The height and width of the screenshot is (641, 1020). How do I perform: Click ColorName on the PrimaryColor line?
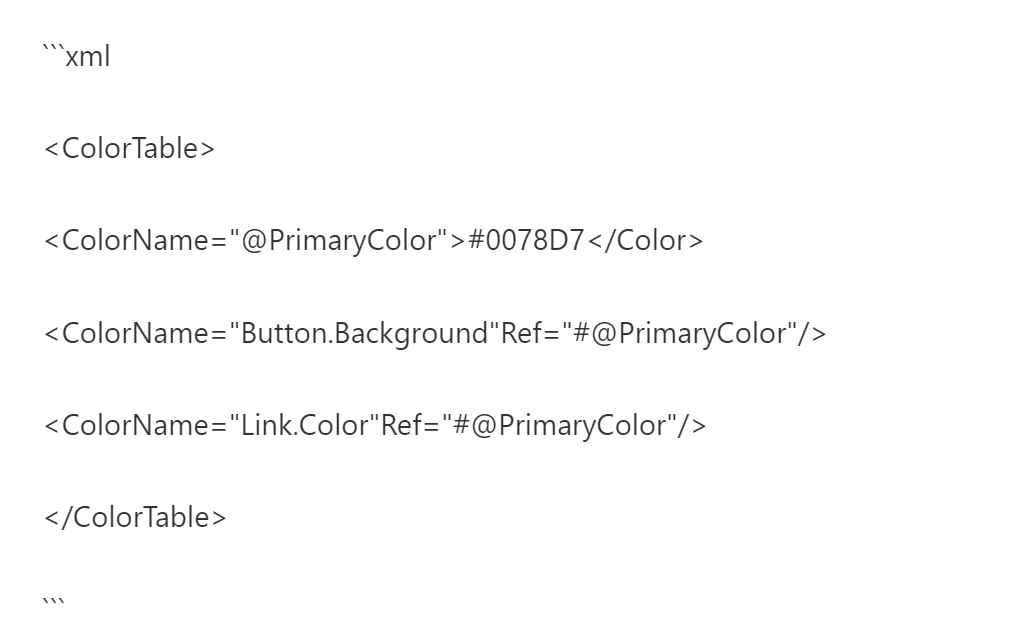(135, 241)
